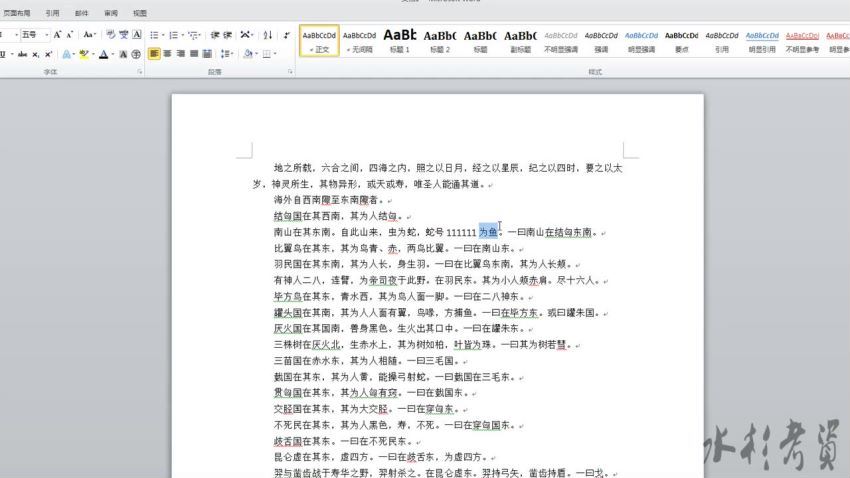850x478 pixels.
Task: Apply the text effects A icon
Action: point(66,54)
